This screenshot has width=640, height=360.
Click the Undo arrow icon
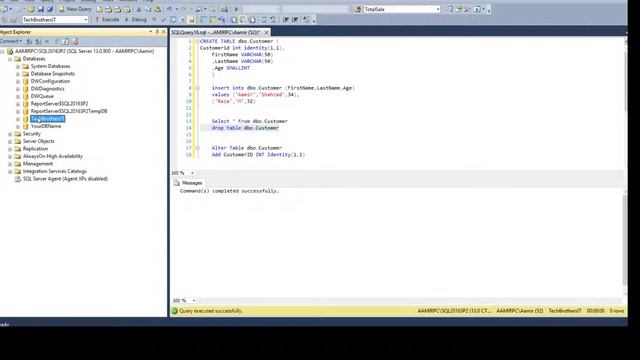coord(169,9)
